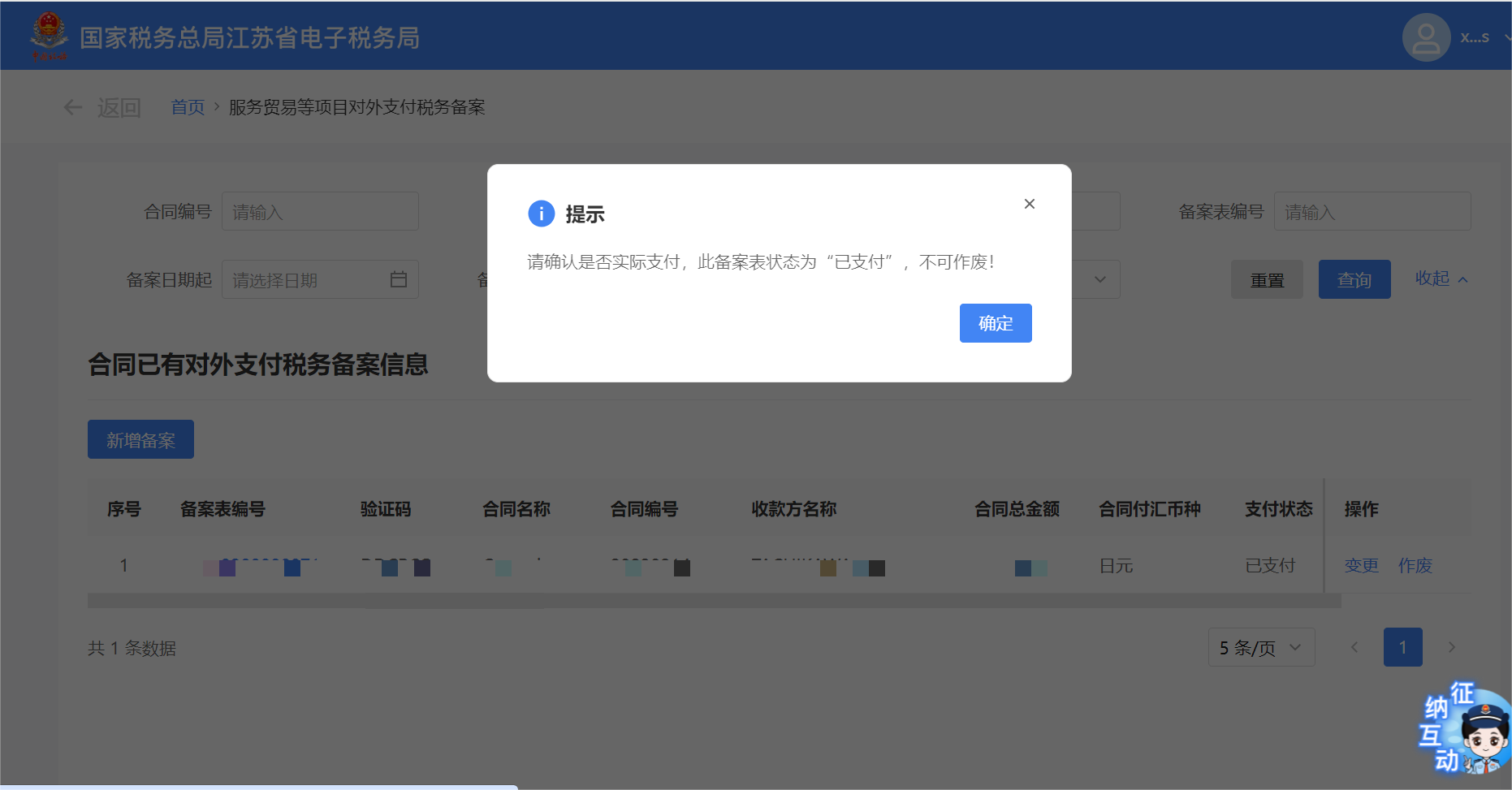Click the 查询 search button

tap(1354, 279)
